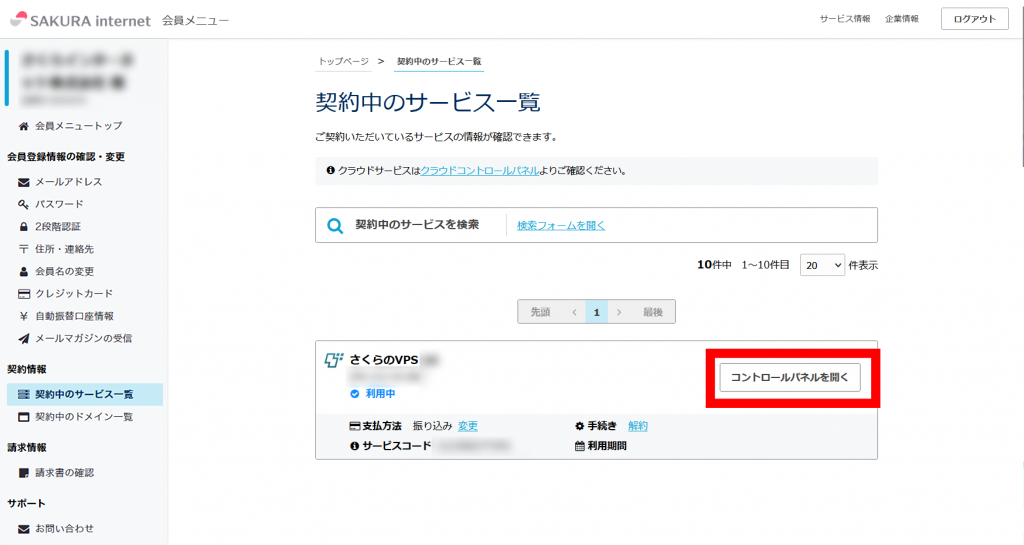Click 解約 link beside 手続き

click(637, 426)
